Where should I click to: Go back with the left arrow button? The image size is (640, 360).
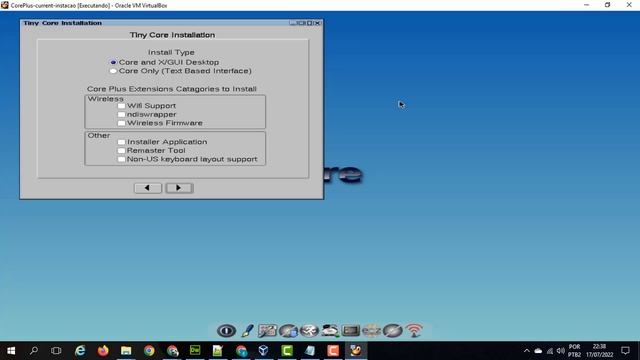(x=148, y=188)
